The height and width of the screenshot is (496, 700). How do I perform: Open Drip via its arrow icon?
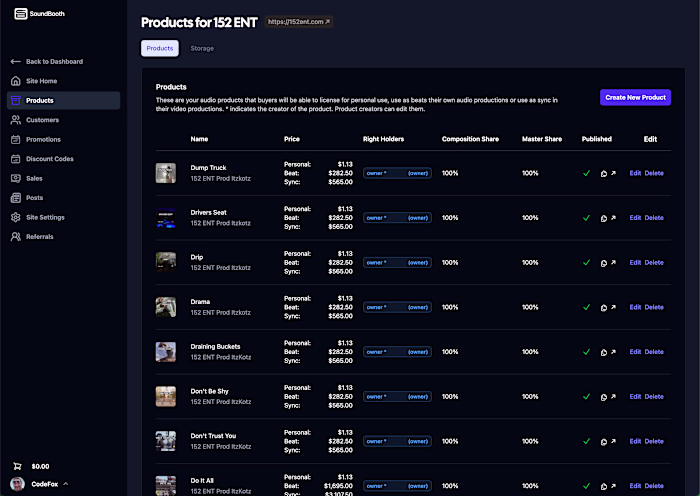613,263
